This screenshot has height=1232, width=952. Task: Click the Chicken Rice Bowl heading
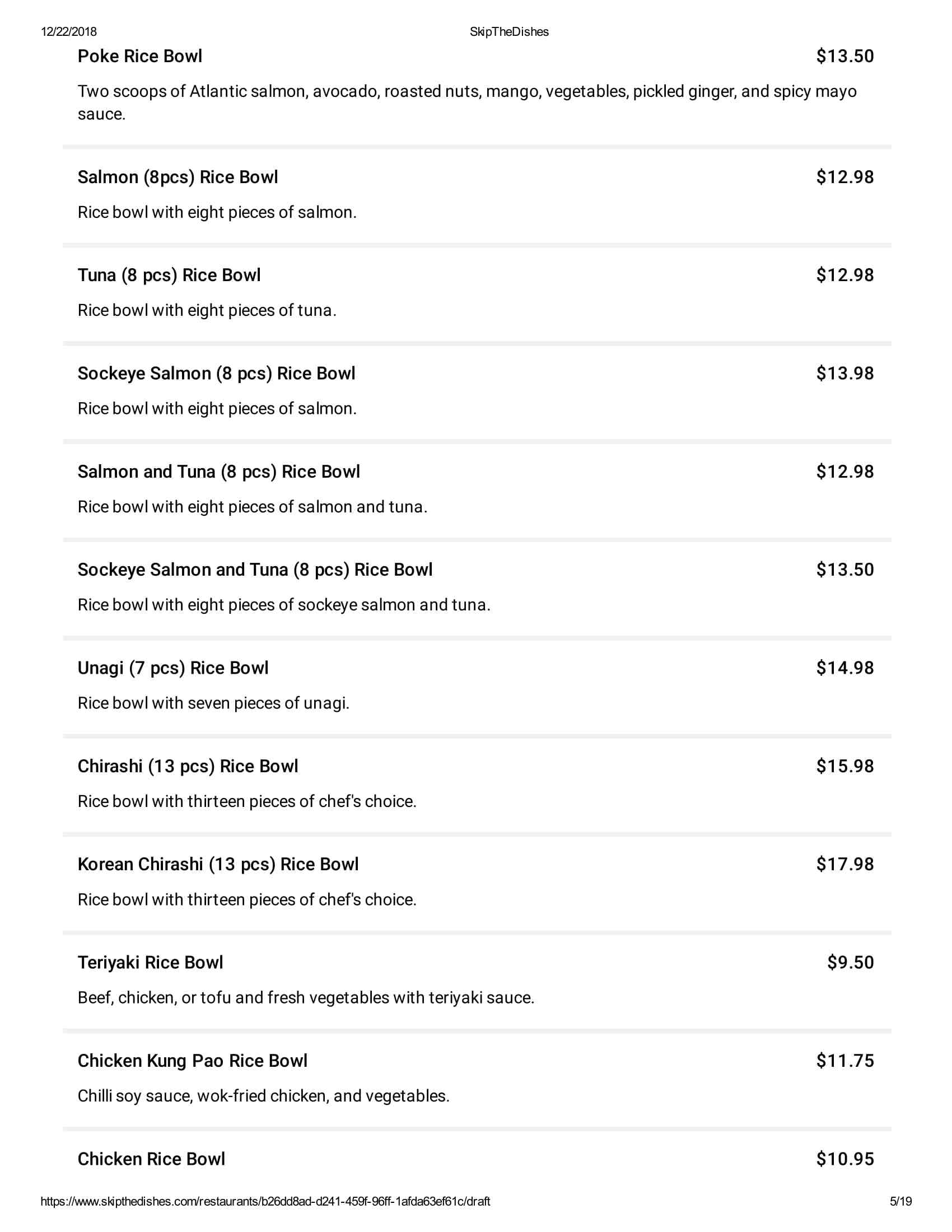pos(151,1159)
